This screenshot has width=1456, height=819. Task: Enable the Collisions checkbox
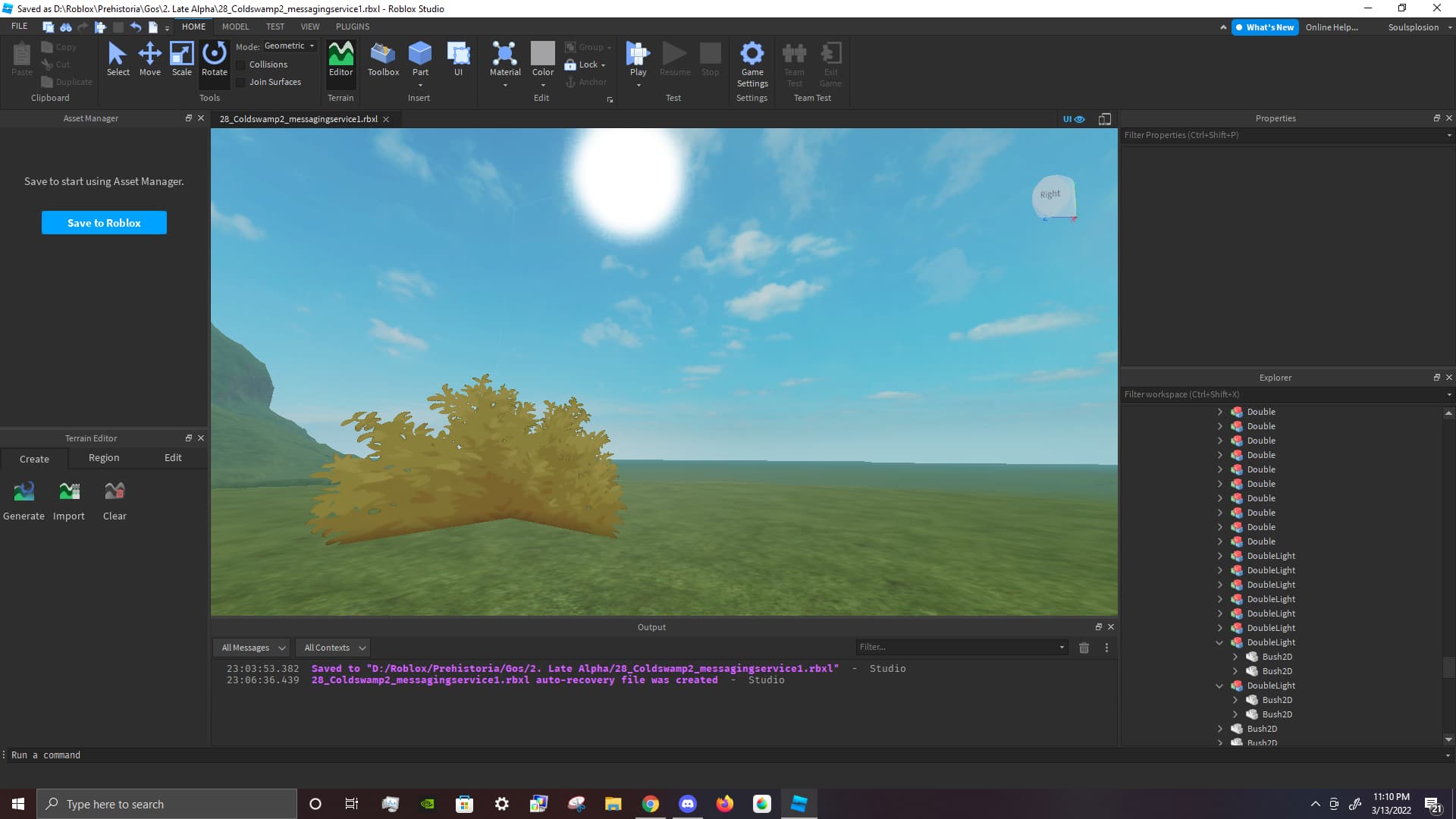[x=240, y=65]
